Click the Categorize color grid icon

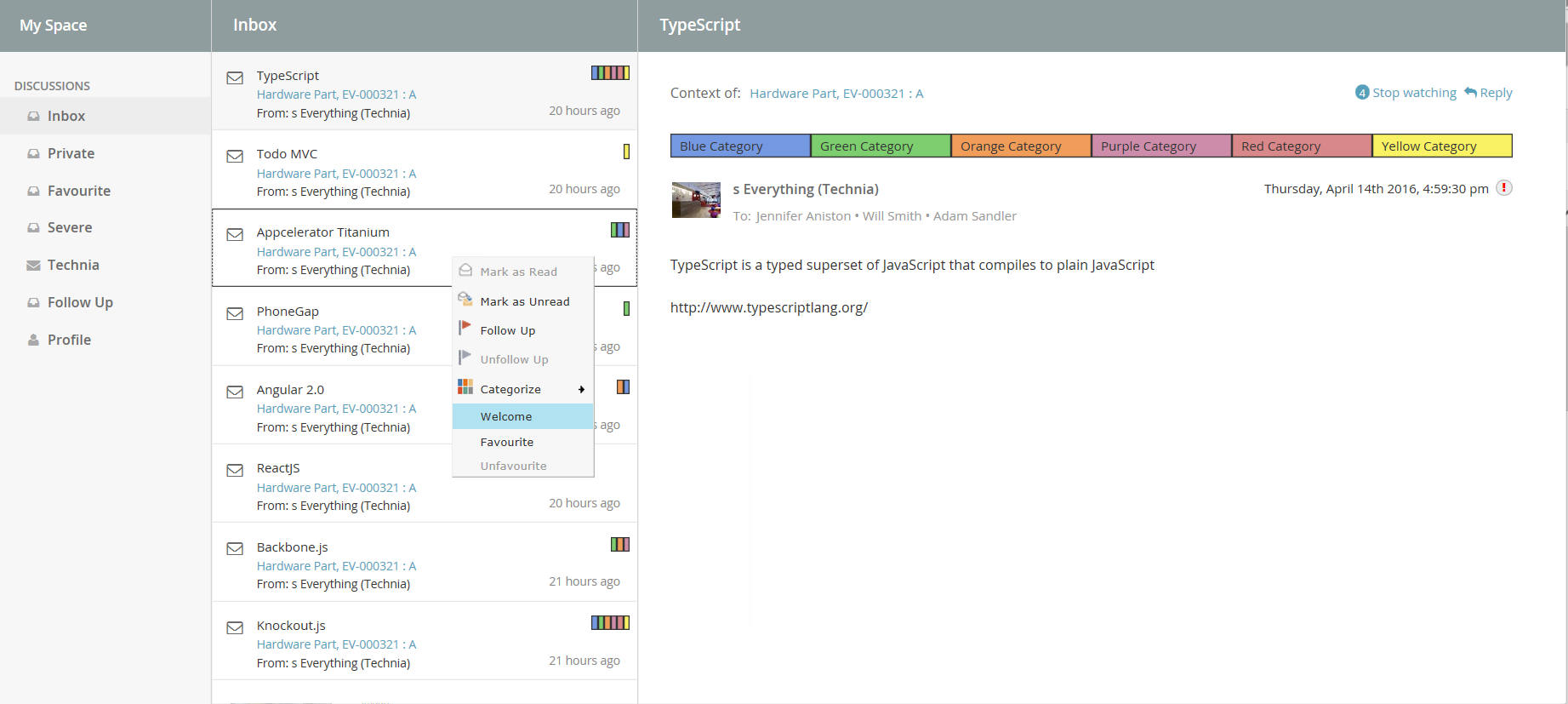click(x=465, y=387)
